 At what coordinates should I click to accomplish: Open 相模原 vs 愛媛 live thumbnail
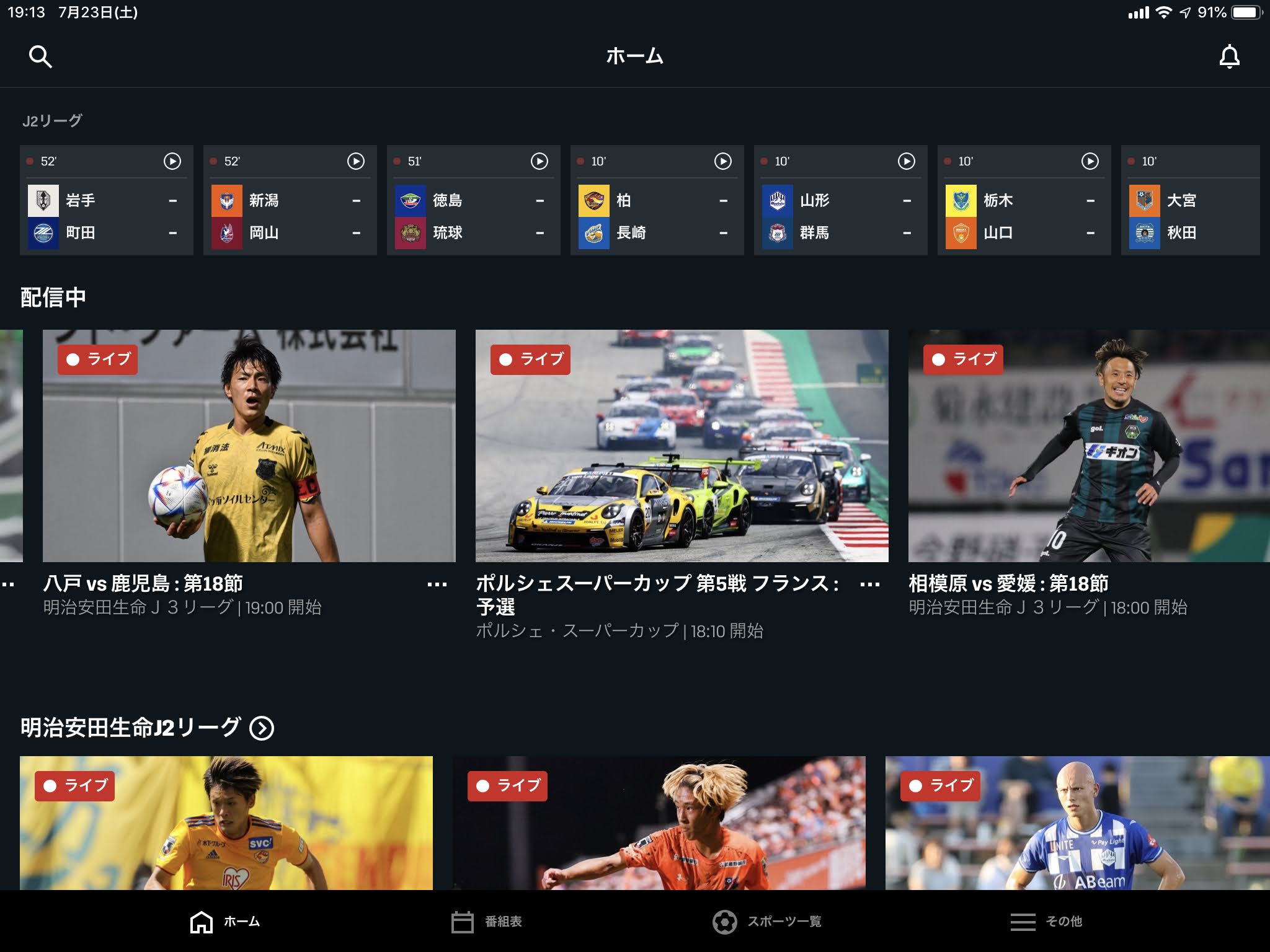(1088, 446)
